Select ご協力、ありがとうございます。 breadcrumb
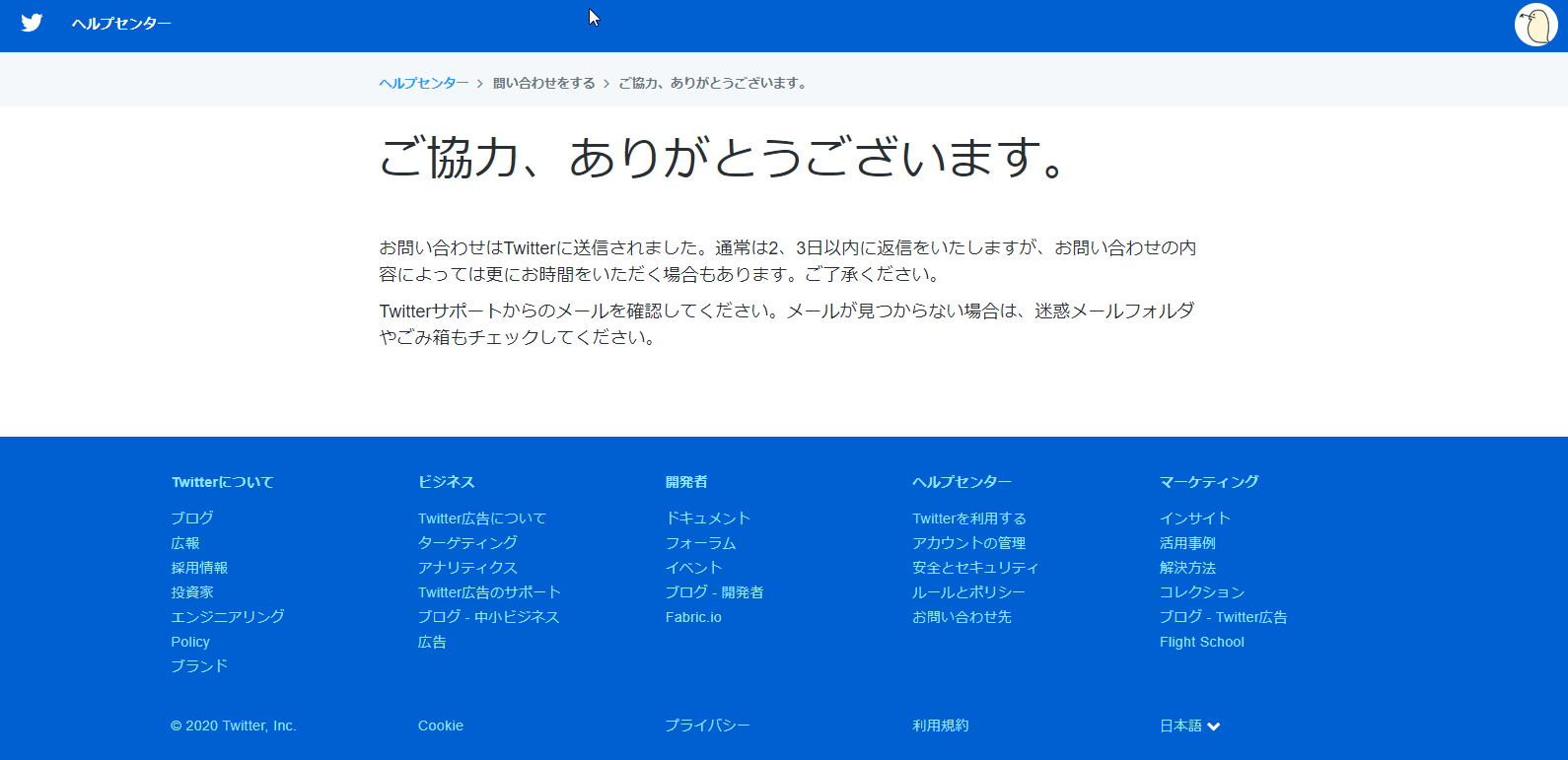Image resolution: width=1568 pixels, height=760 pixels. (715, 83)
